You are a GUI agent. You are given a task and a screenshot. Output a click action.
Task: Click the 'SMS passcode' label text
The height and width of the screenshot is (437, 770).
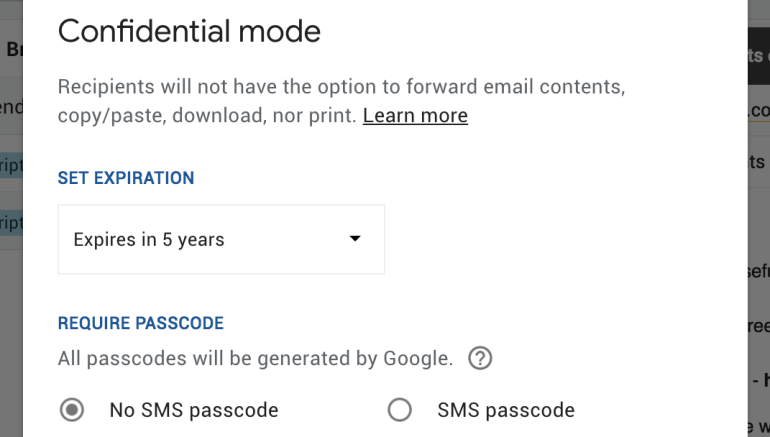(505, 410)
